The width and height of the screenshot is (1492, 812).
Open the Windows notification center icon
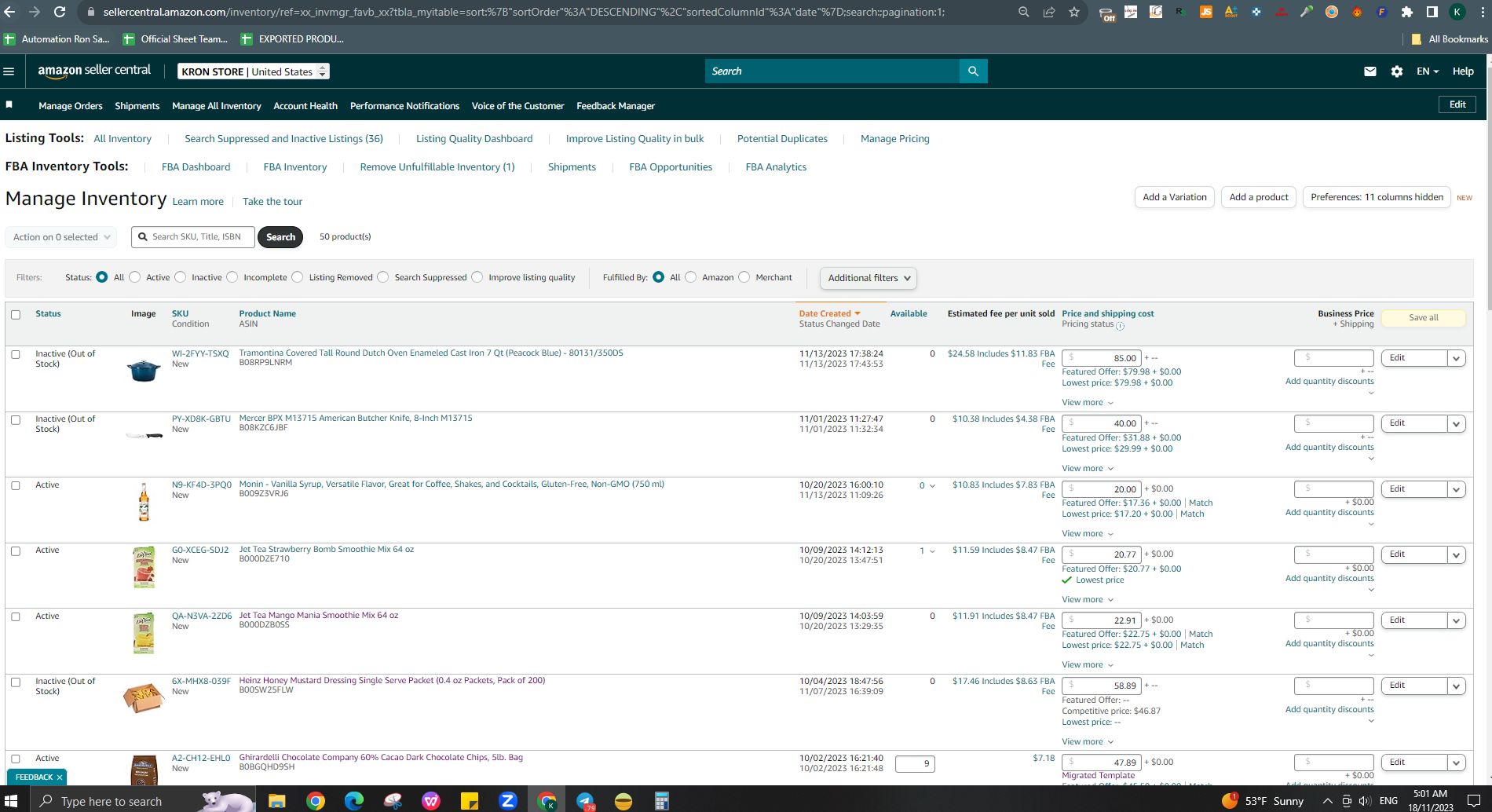1473,801
